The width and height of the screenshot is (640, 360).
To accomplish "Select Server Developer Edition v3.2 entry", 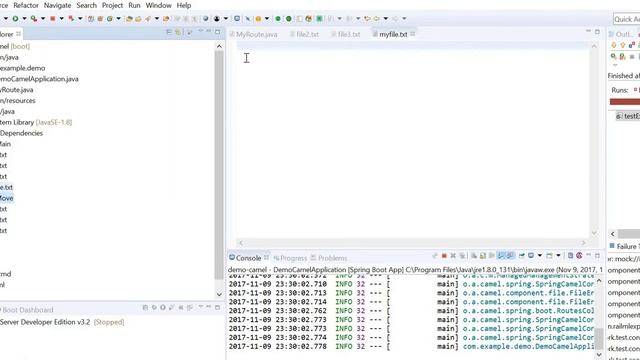I will click(45, 322).
